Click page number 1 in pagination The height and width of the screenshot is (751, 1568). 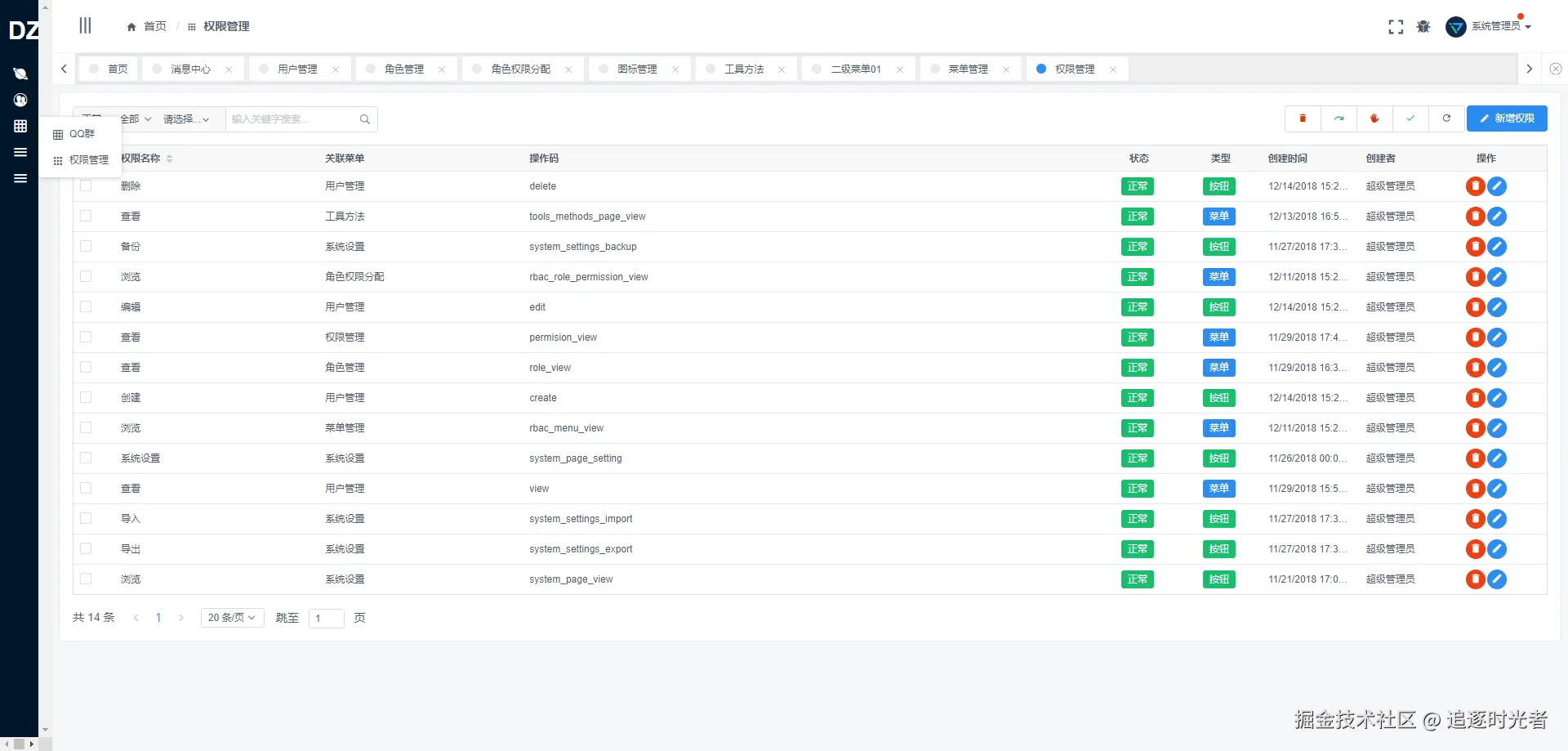[158, 618]
